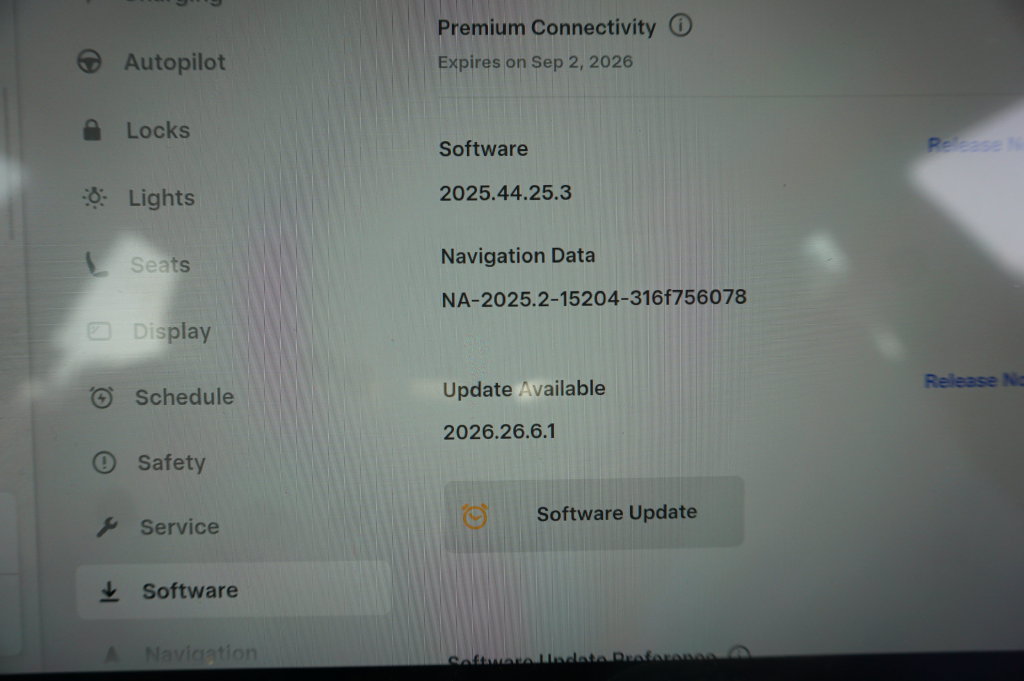Tap the Software Update button
This screenshot has height=681, width=1024.
[594, 514]
